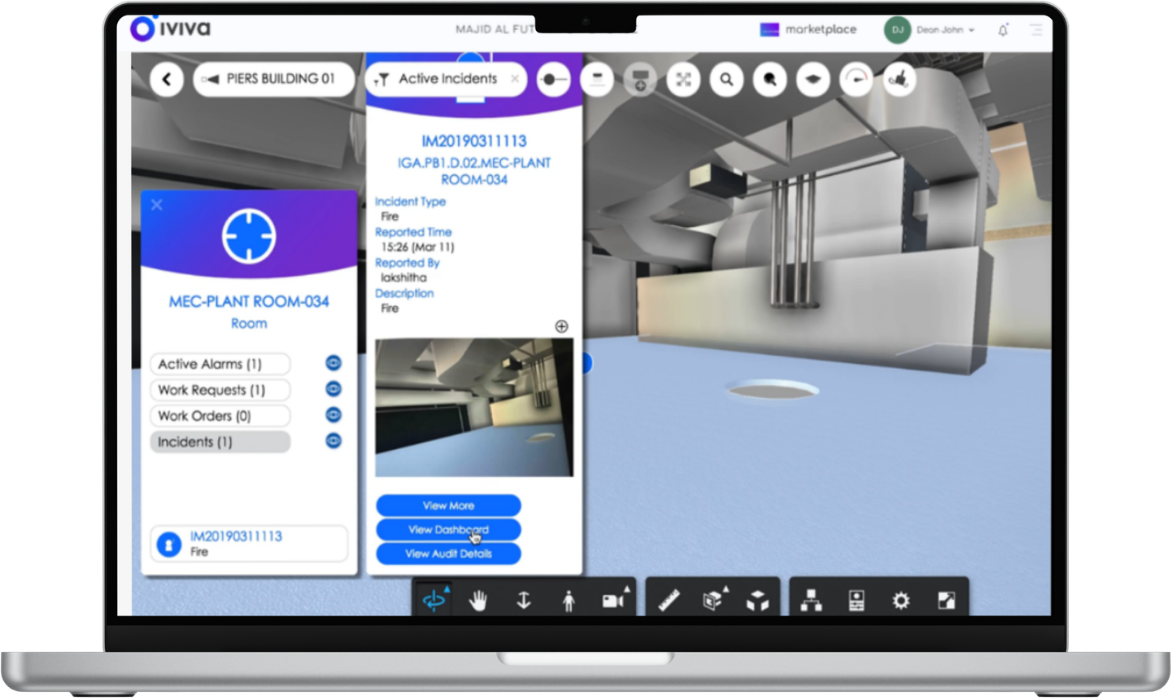Toggle fullscreen viewer mode
The image size is (1172, 700).
(946, 601)
